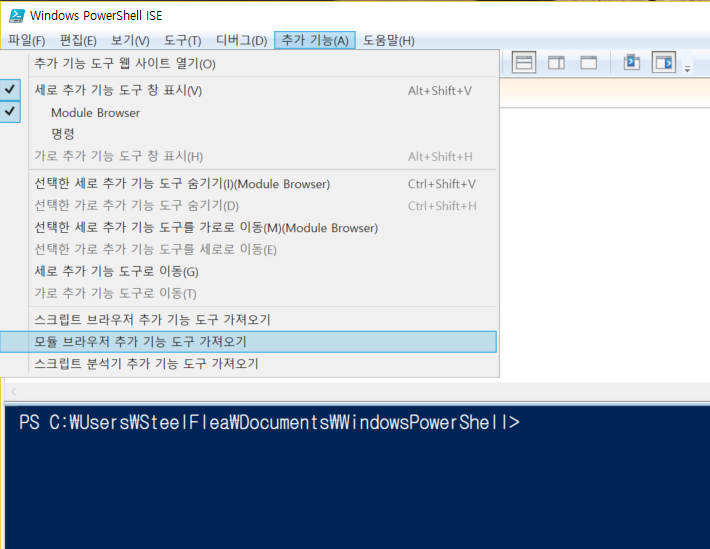Open the 도구(T) menu
The image size is (710, 549).
pos(182,40)
